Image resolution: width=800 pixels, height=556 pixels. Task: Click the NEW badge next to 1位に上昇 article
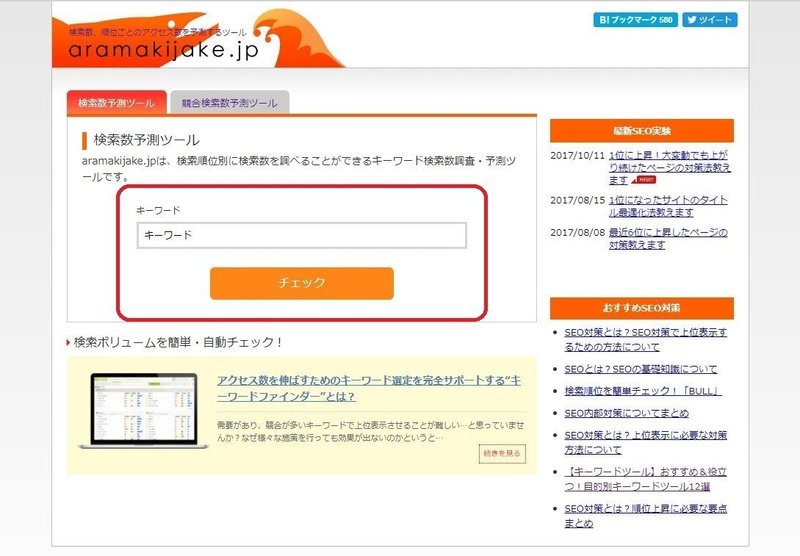click(644, 180)
